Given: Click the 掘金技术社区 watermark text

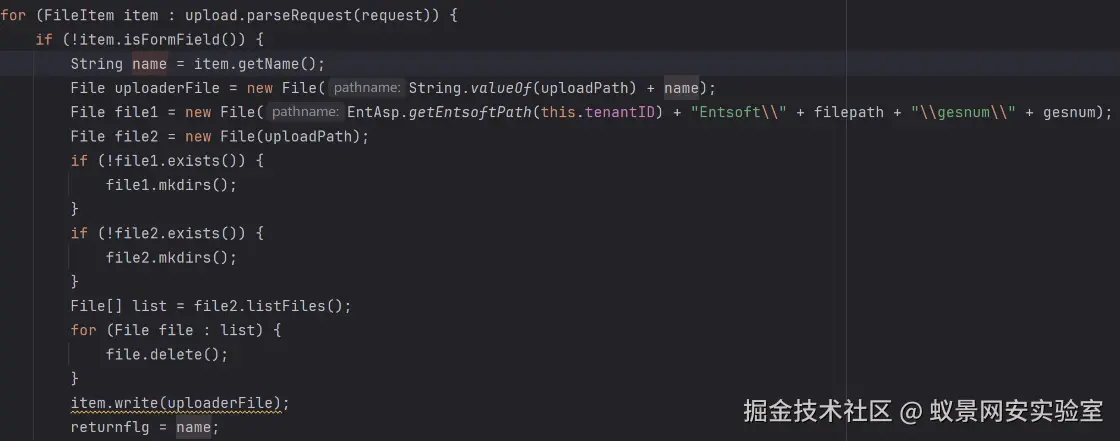Looking at the screenshot, I should [817, 410].
